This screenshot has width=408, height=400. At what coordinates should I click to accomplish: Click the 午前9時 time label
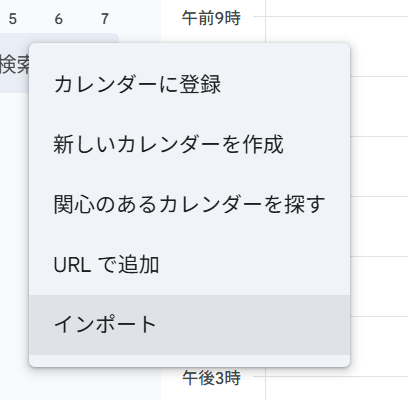click(211, 18)
